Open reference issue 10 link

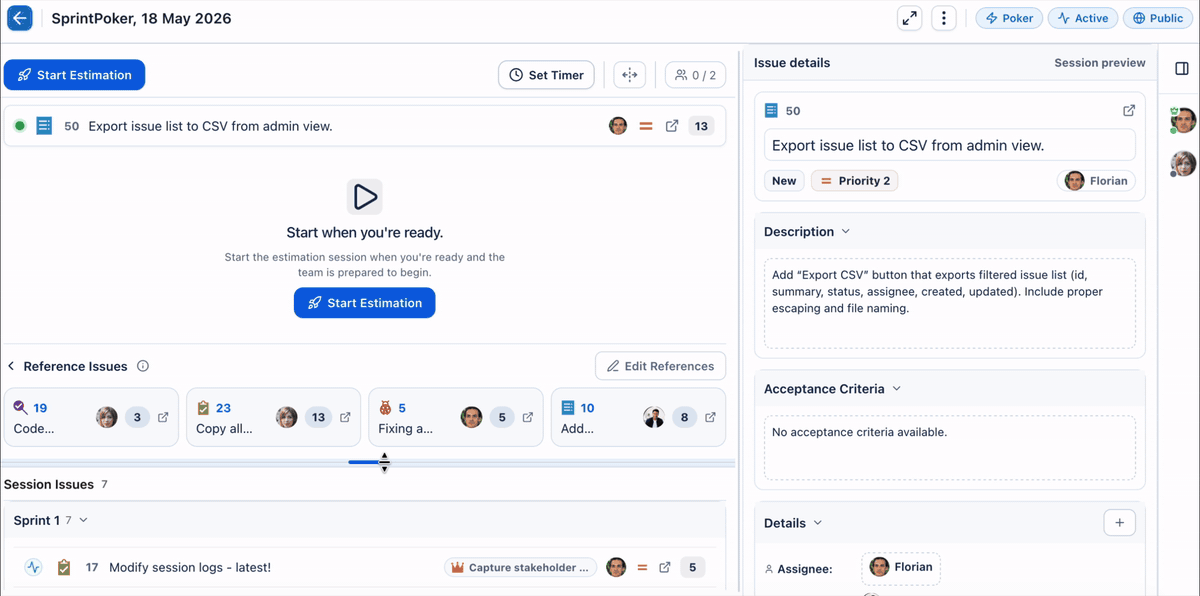(587, 408)
